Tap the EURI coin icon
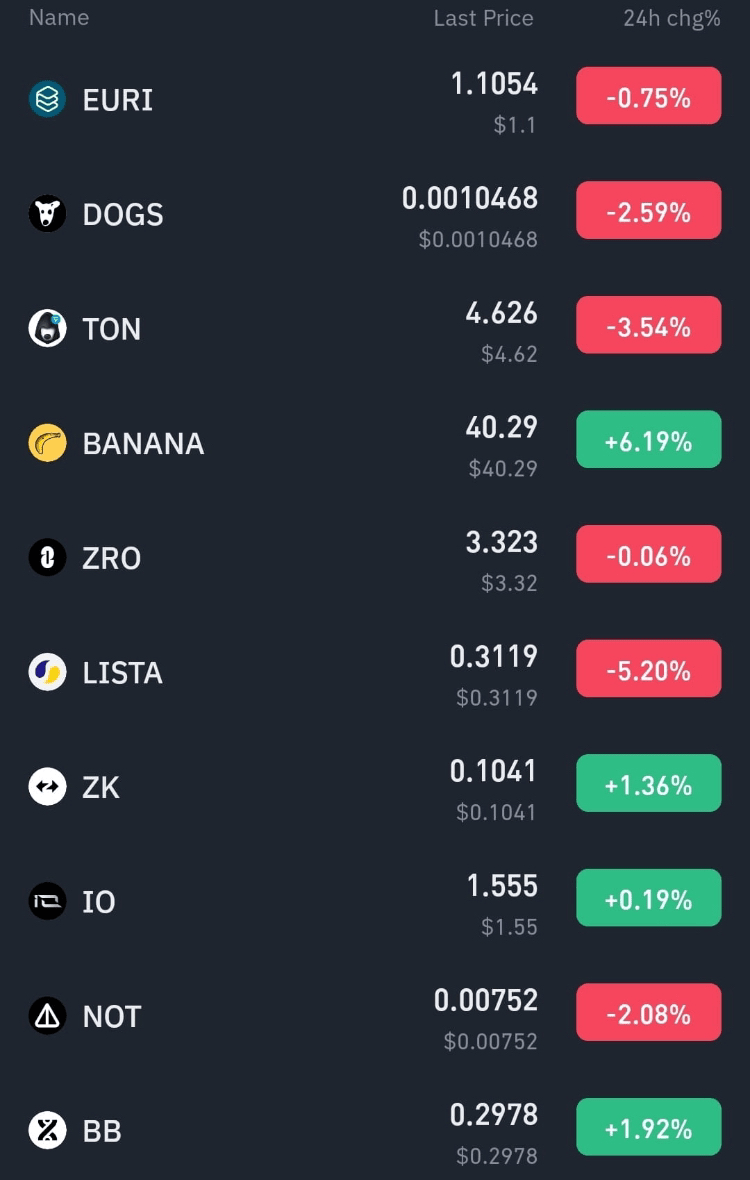 pyautogui.click(x=47, y=99)
